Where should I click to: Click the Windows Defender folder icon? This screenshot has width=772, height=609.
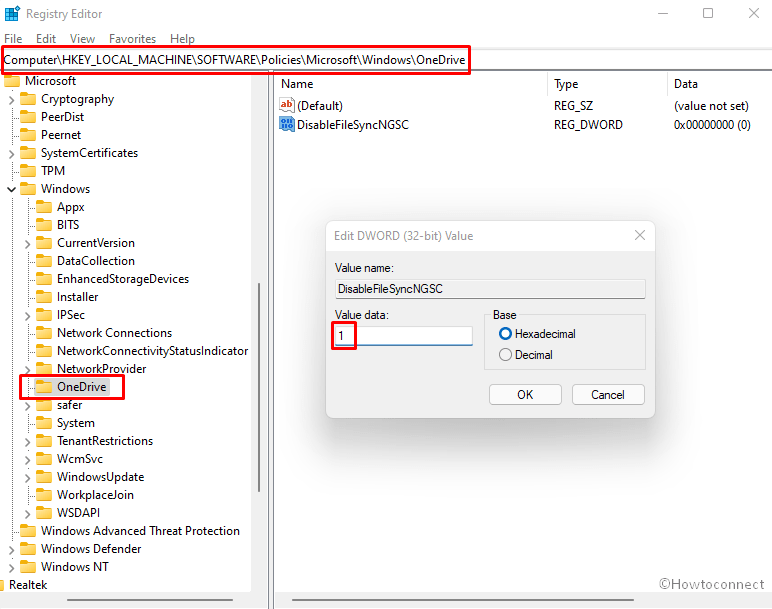pos(28,549)
